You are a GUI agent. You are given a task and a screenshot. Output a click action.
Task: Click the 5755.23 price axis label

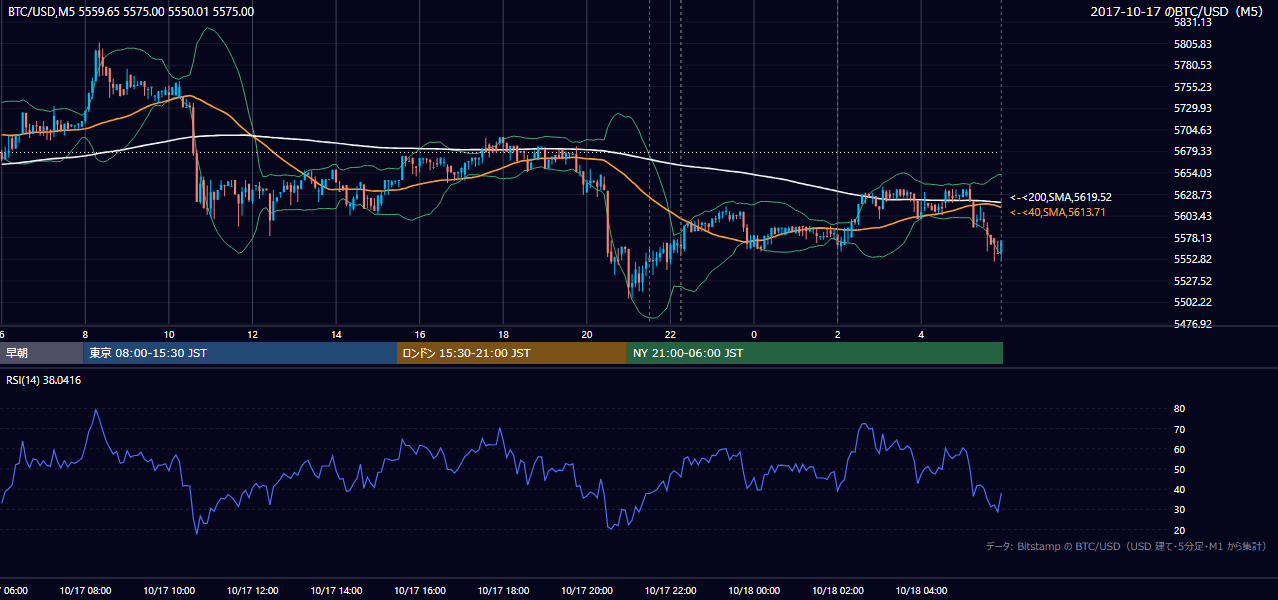(x=1194, y=87)
